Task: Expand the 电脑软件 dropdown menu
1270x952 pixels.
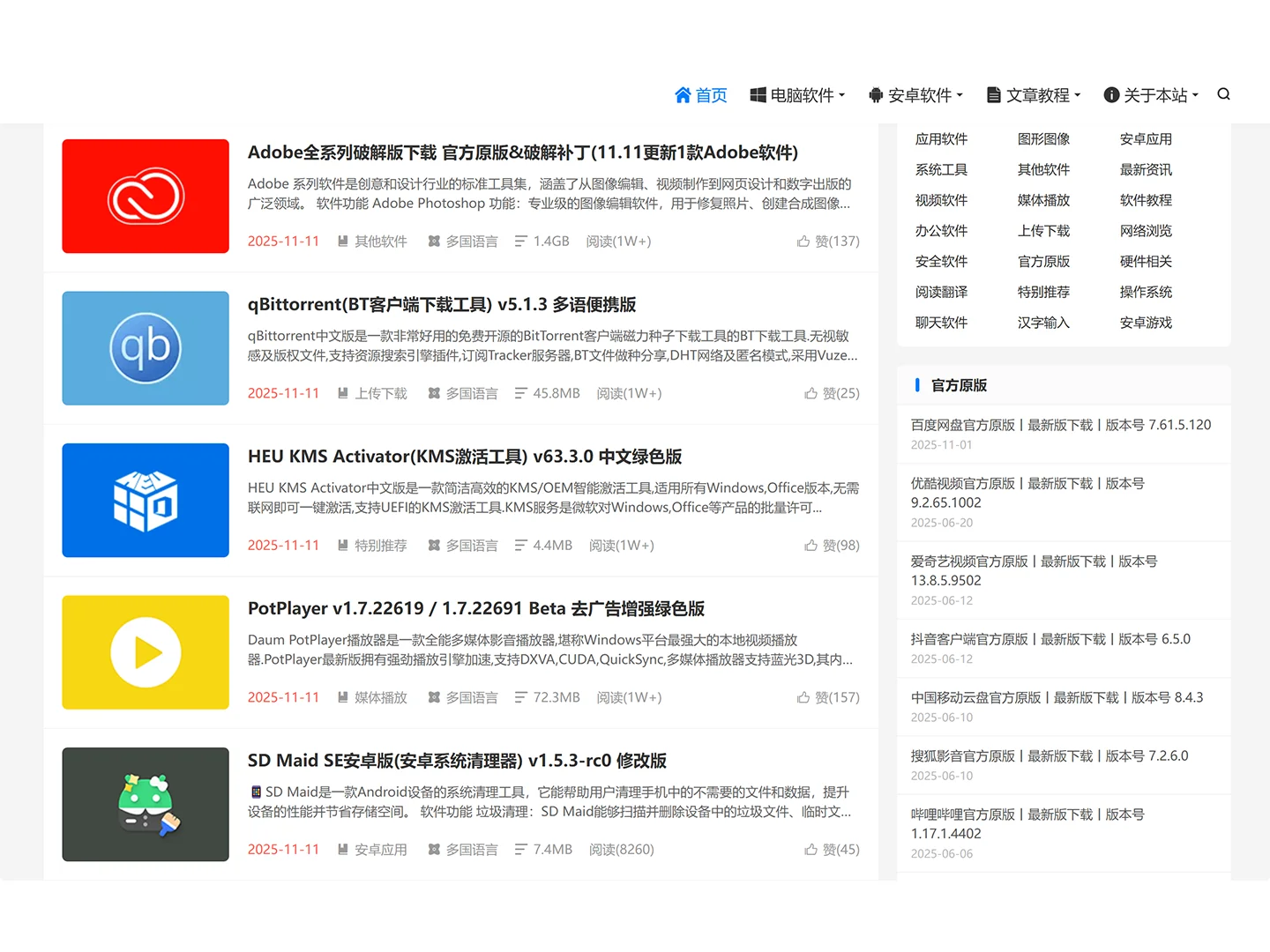Action: click(x=796, y=95)
